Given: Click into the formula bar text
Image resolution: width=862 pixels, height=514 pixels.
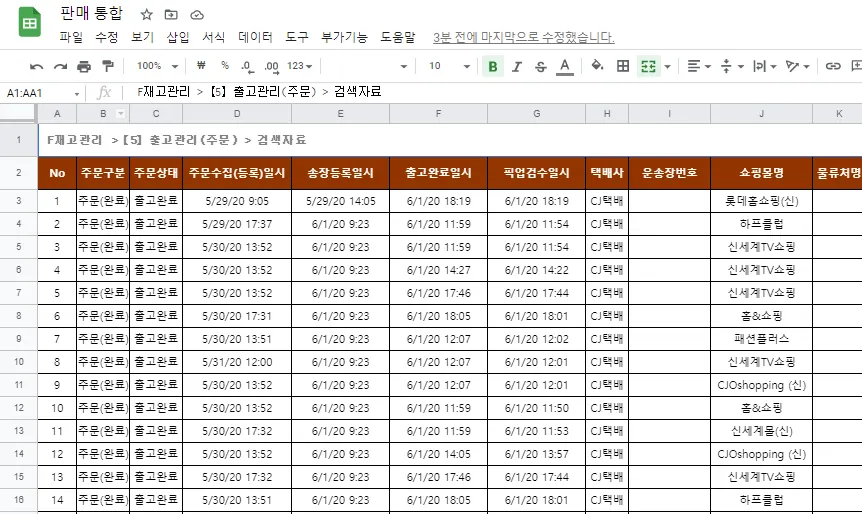Looking at the screenshot, I should (x=259, y=92).
